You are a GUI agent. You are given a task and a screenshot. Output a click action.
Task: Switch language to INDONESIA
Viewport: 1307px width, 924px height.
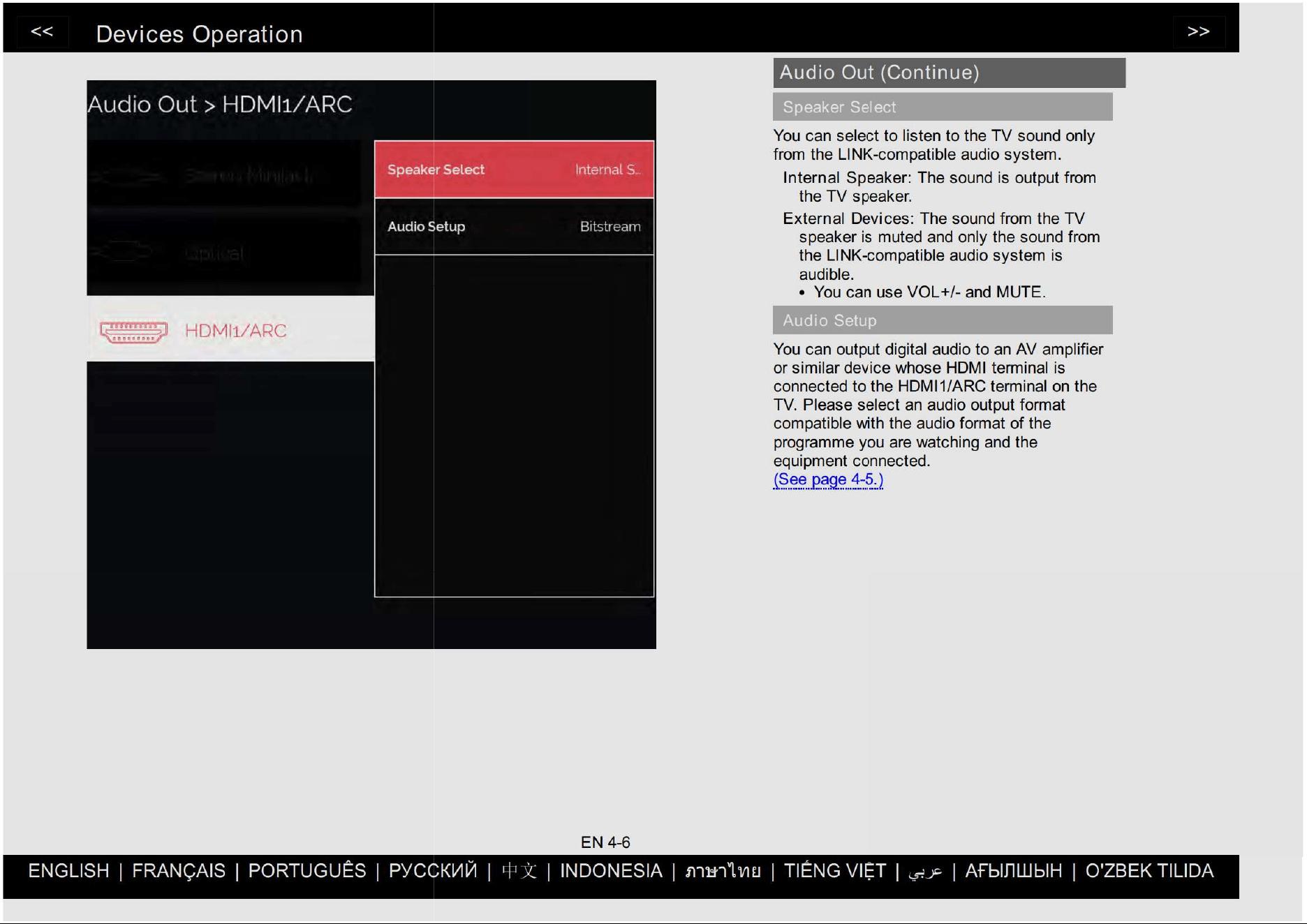point(611,871)
